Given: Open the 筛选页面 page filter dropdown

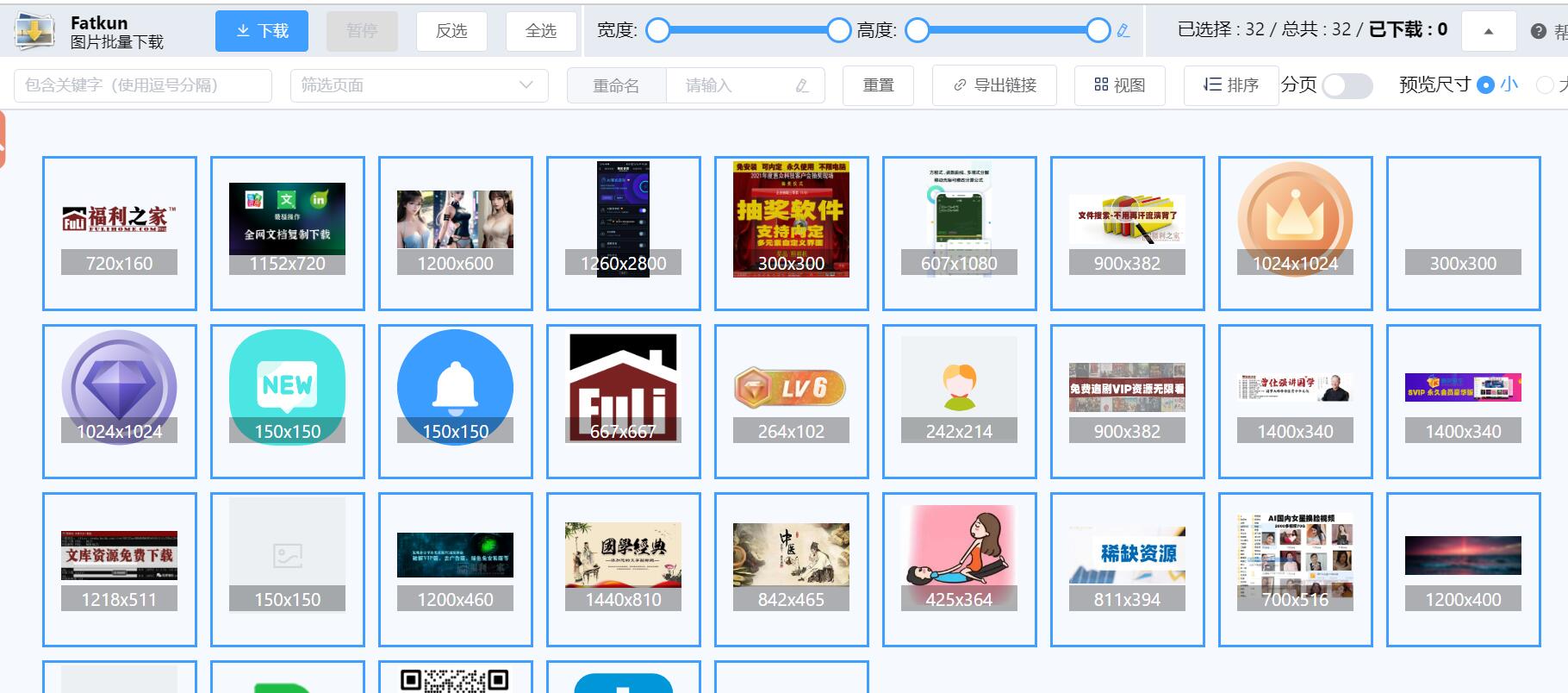Looking at the screenshot, I should 420,85.
